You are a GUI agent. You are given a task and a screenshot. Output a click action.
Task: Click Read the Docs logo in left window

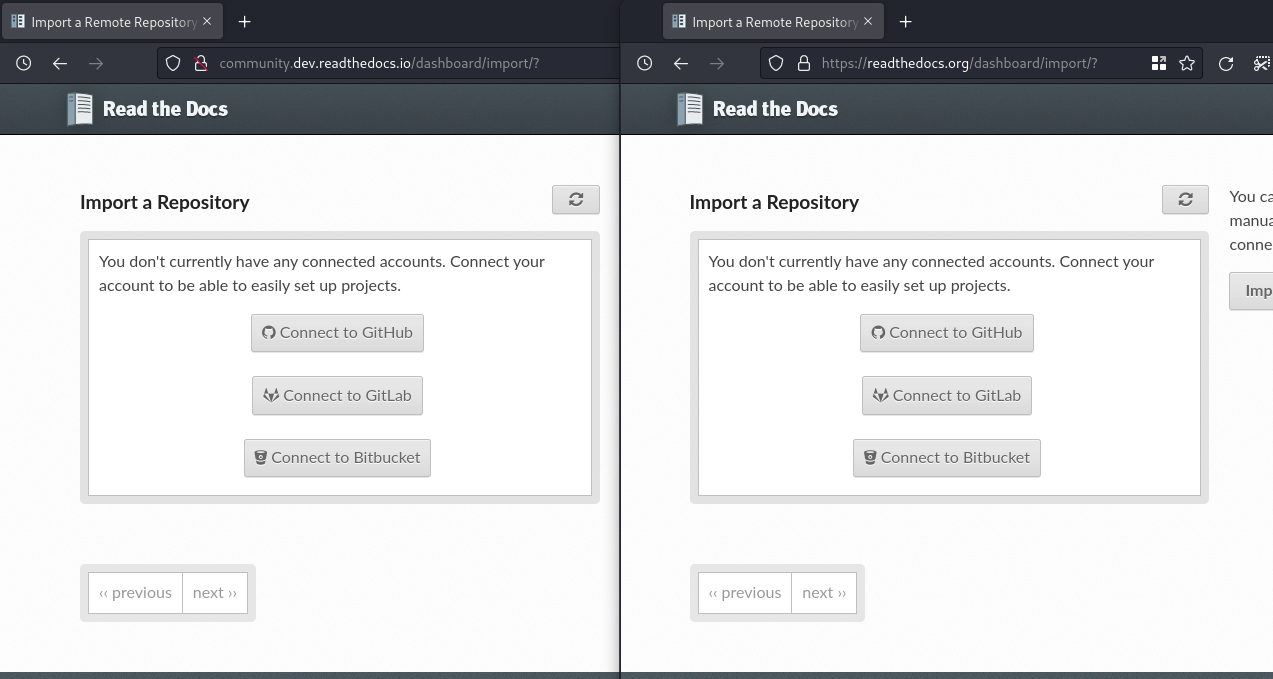pos(147,109)
